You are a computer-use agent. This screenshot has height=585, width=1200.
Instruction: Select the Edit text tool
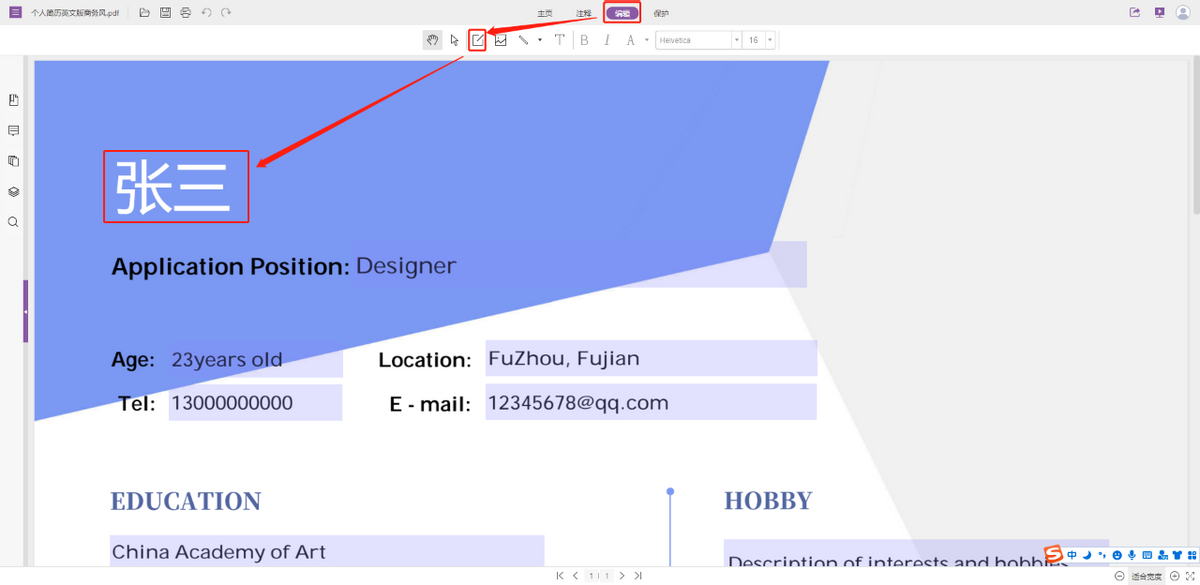478,40
